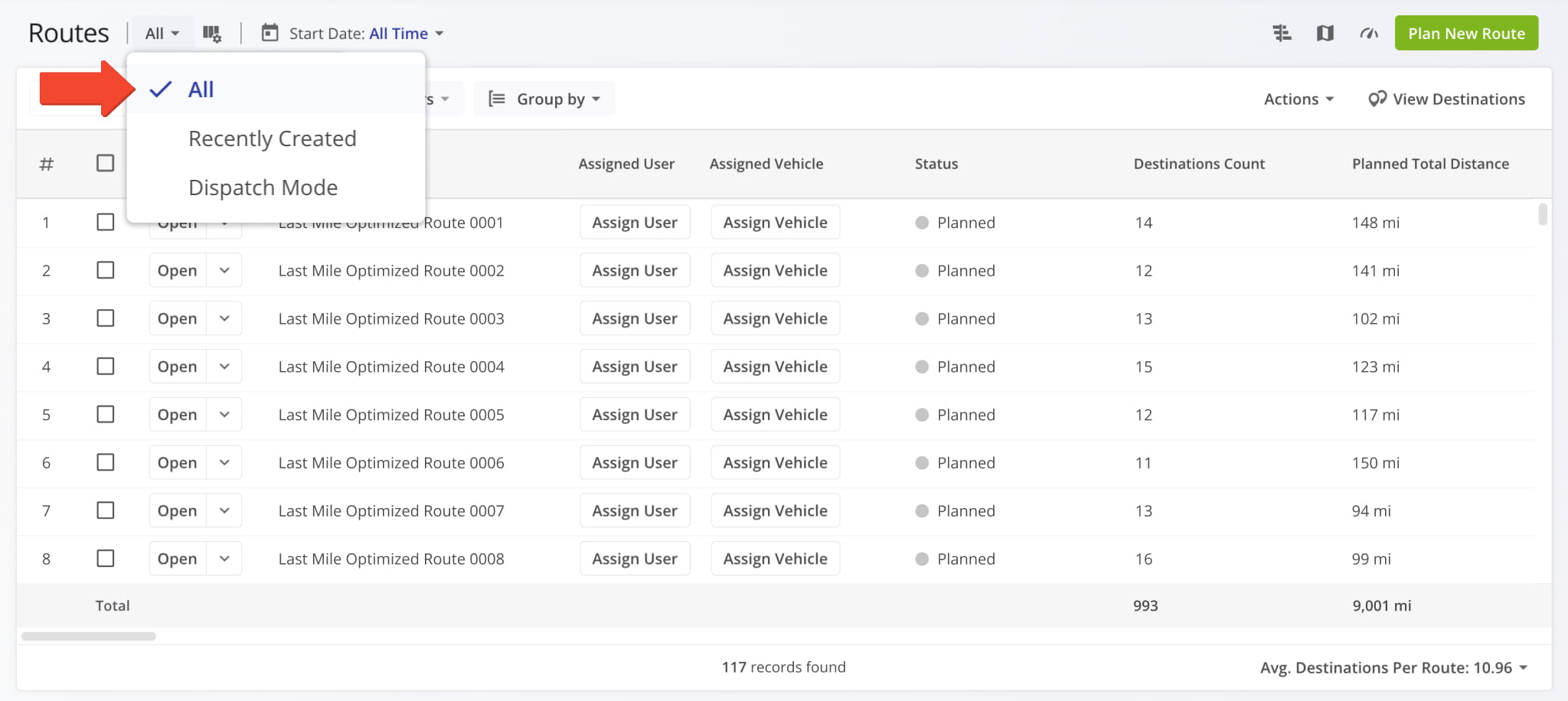Sort by the Destinations Count column header
The image size is (1568, 701).
pos(1198,164)
